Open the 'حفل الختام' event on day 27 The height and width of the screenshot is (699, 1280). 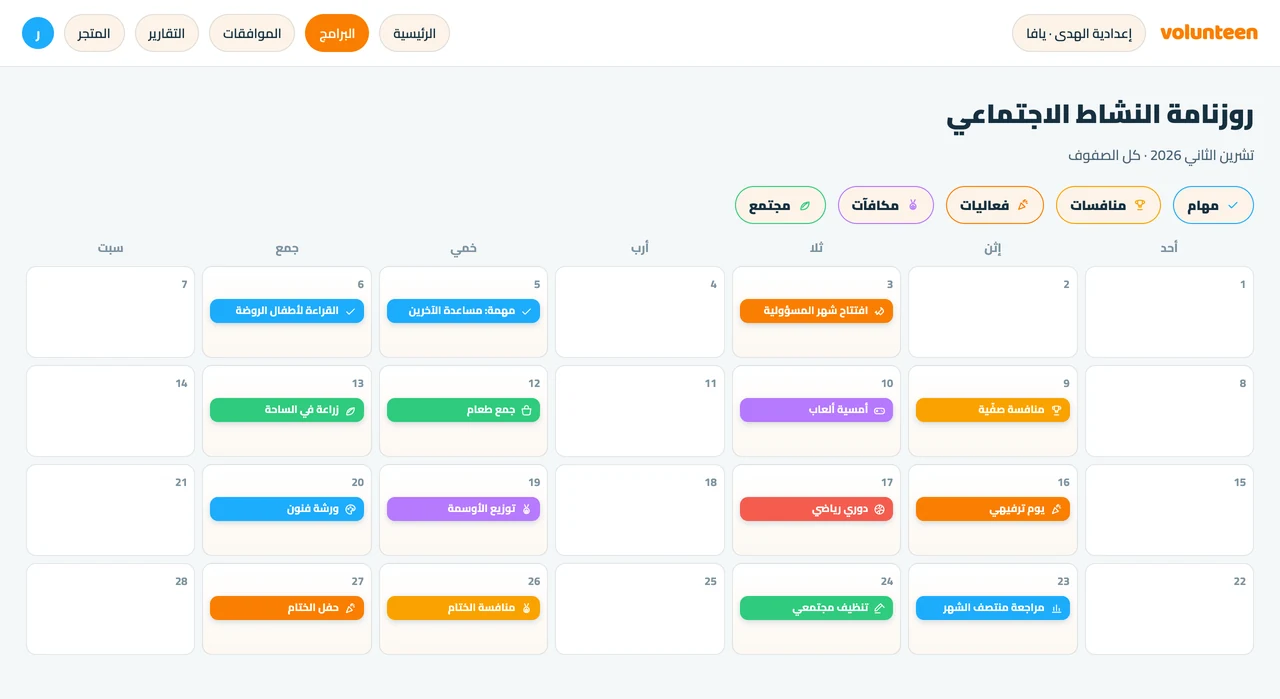tap(287, 608)
